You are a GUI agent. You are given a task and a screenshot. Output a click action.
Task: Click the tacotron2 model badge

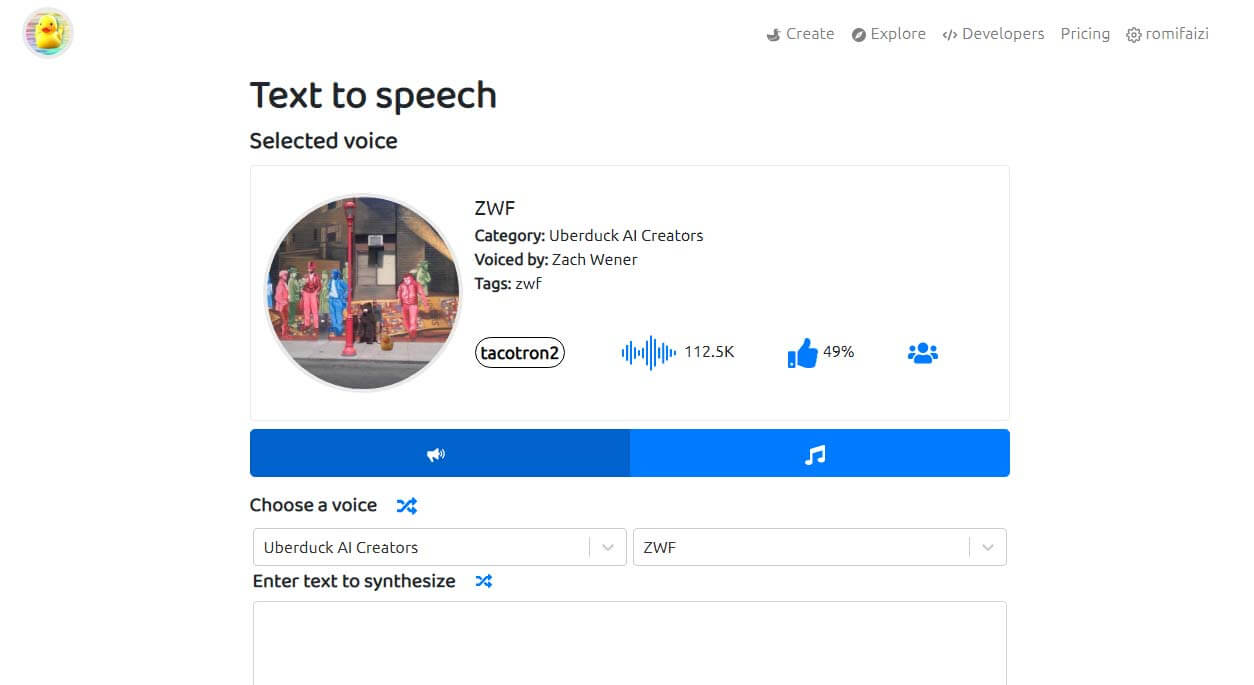520,353
